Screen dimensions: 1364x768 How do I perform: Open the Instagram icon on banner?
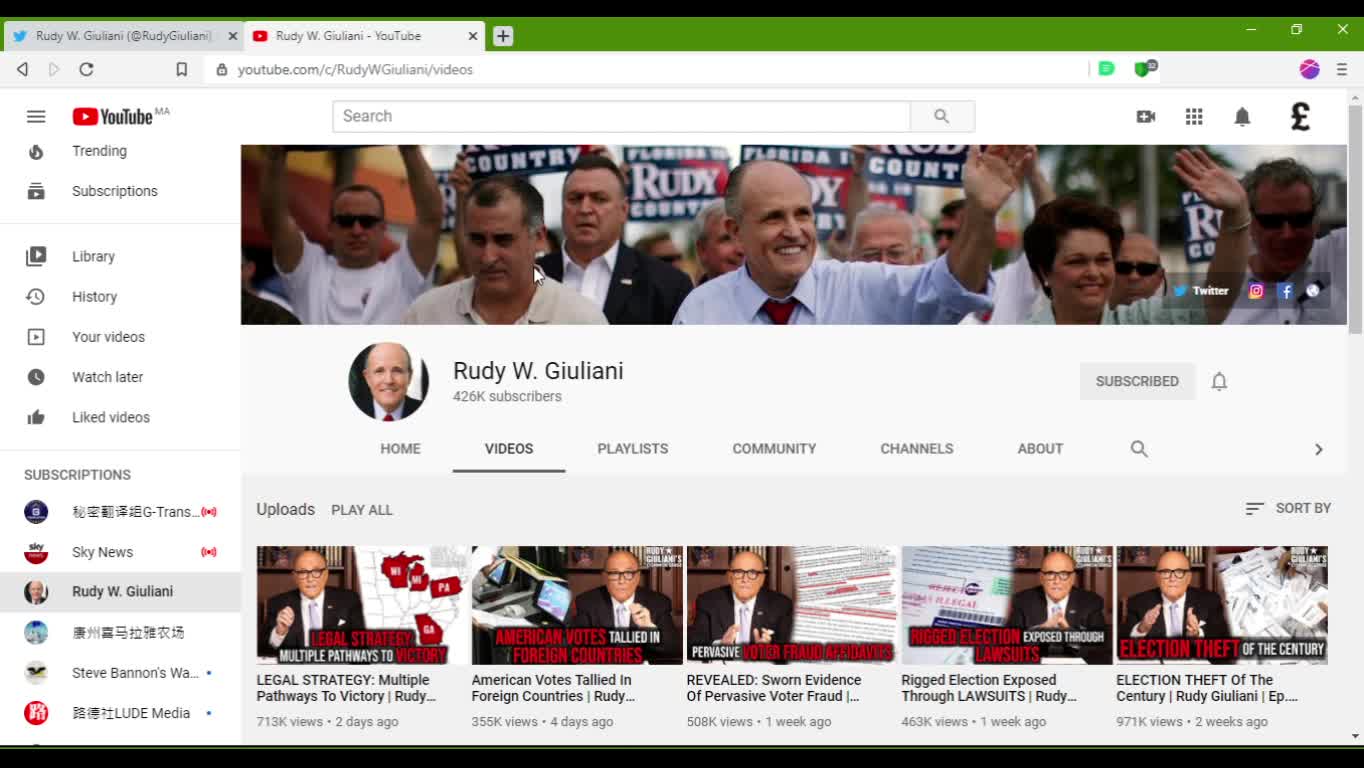[x=1256, y=291]
